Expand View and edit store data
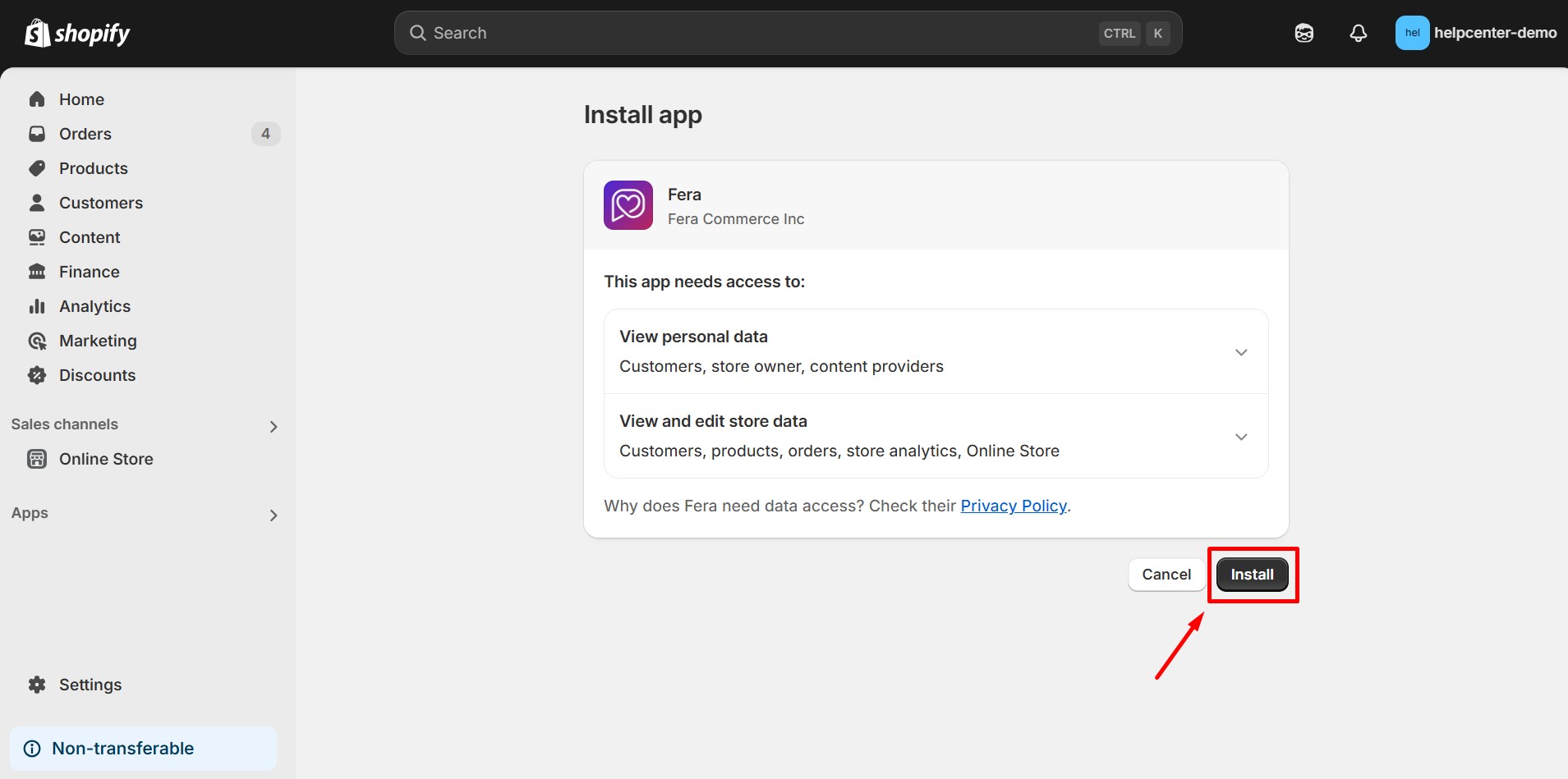The height and width of the screenshot is (779, 1568). (x=1240, y=437)
